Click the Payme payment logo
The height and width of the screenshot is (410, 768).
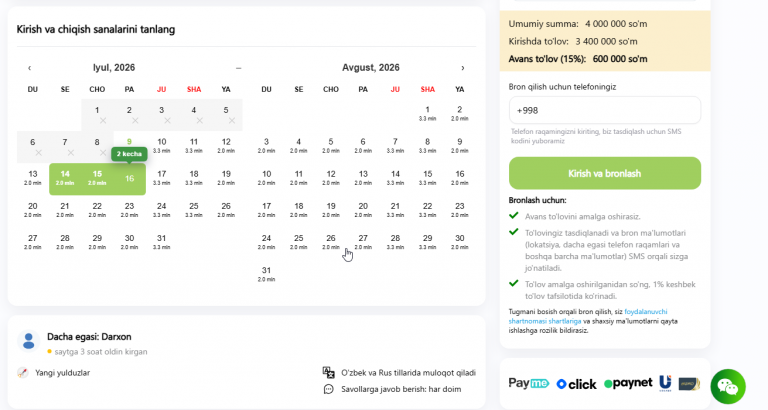tap(528, 383)
